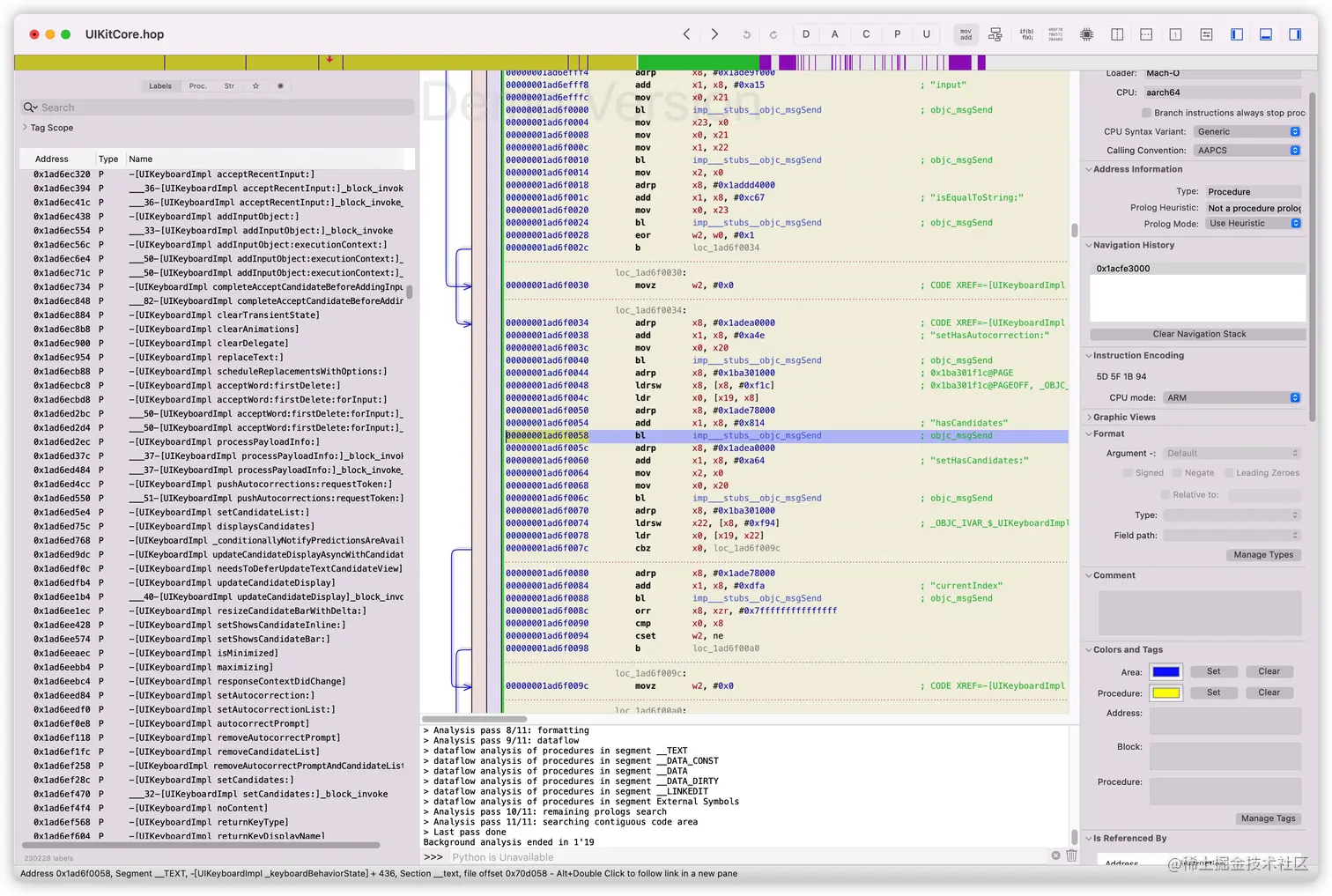Open Calling Convention AAPCS dropdown
Screen dimensions: 1332x896
(x=1247, y=151)
